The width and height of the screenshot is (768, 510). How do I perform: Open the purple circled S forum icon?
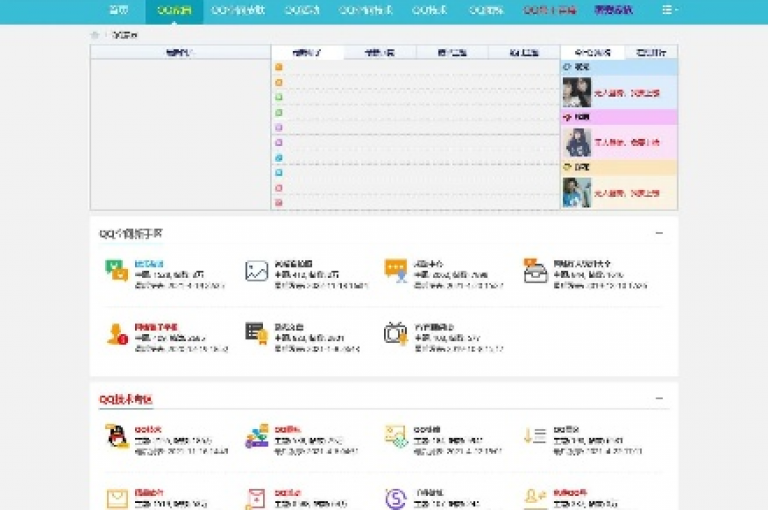396,499
